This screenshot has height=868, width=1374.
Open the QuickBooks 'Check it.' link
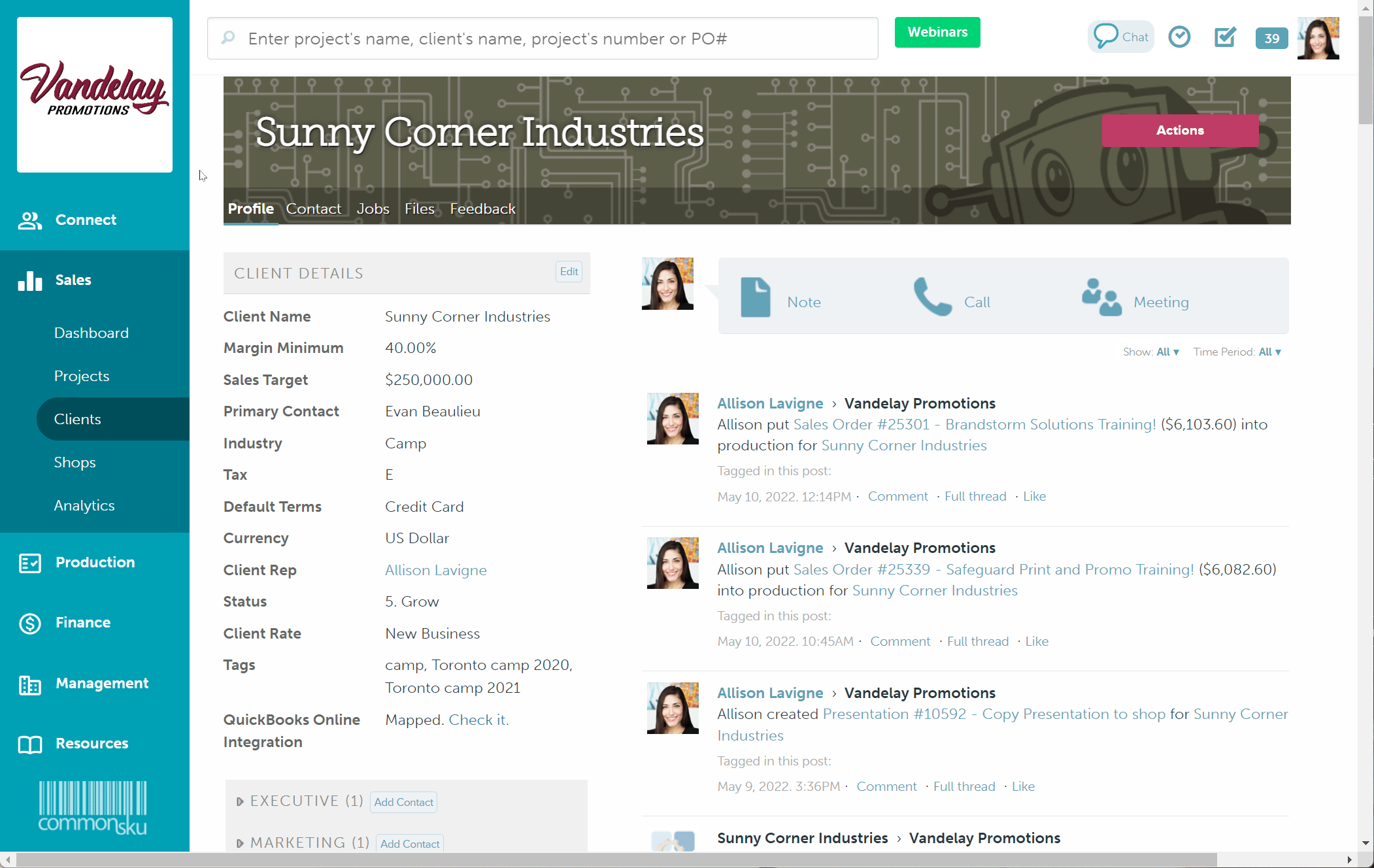[x=478, y=720]
